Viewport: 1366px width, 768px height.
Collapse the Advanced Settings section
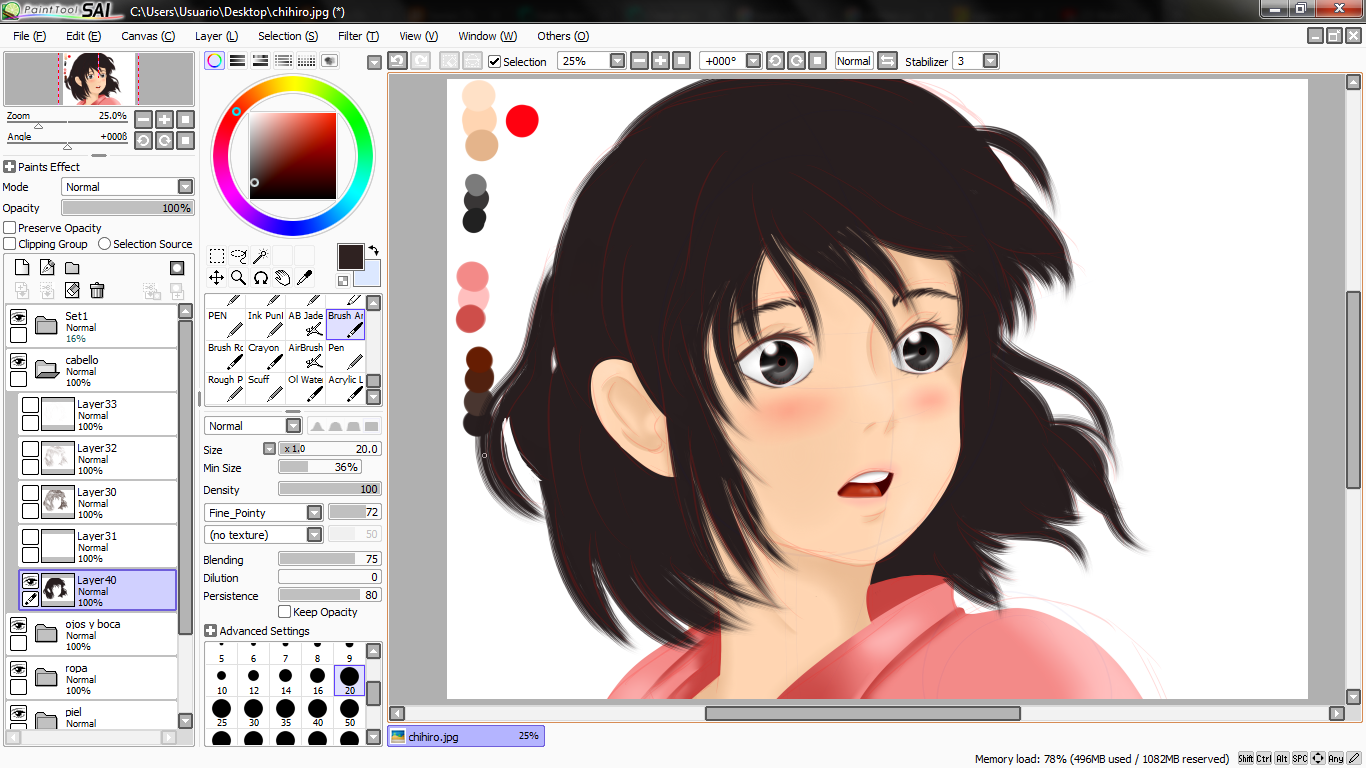tap(210, 631)
